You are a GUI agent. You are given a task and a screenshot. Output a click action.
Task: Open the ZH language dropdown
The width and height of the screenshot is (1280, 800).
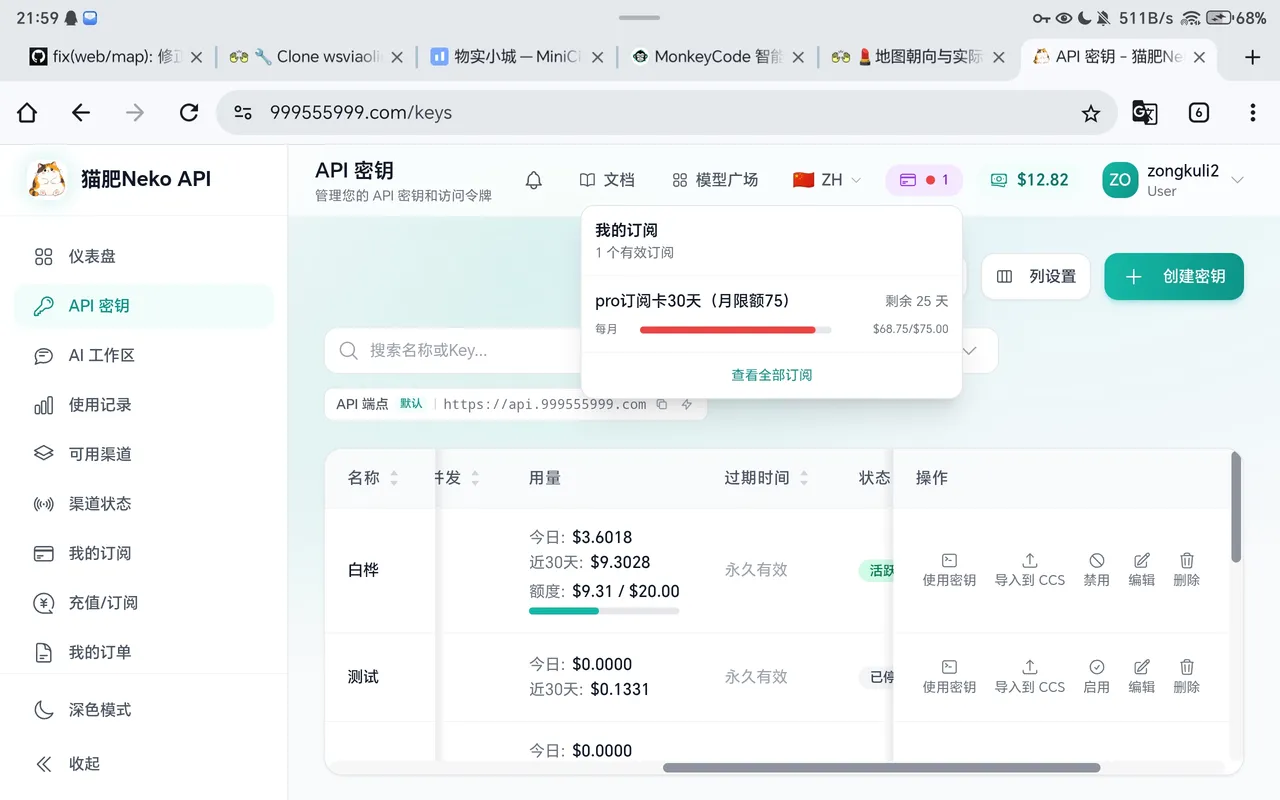[x=826, y=180]
